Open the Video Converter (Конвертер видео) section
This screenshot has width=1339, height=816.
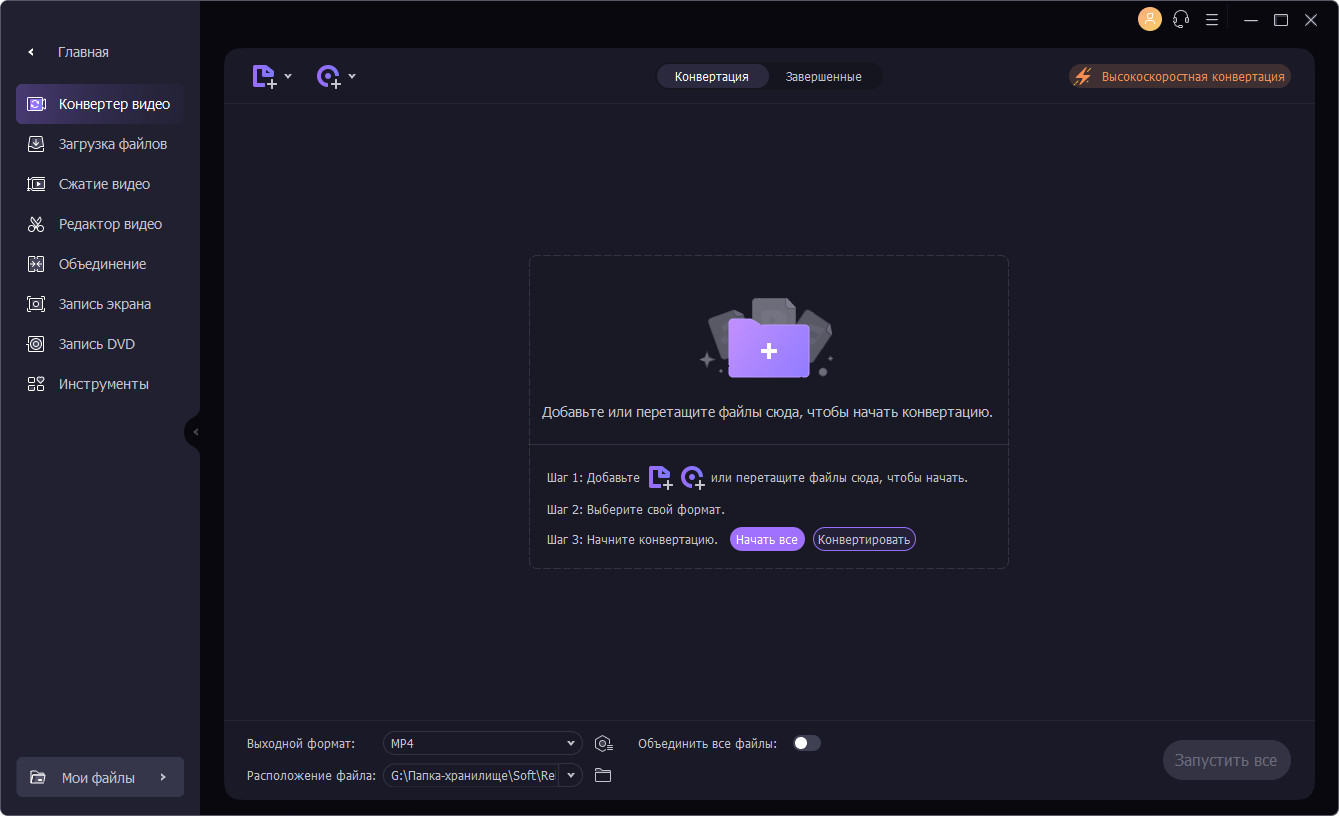(100, 104)
